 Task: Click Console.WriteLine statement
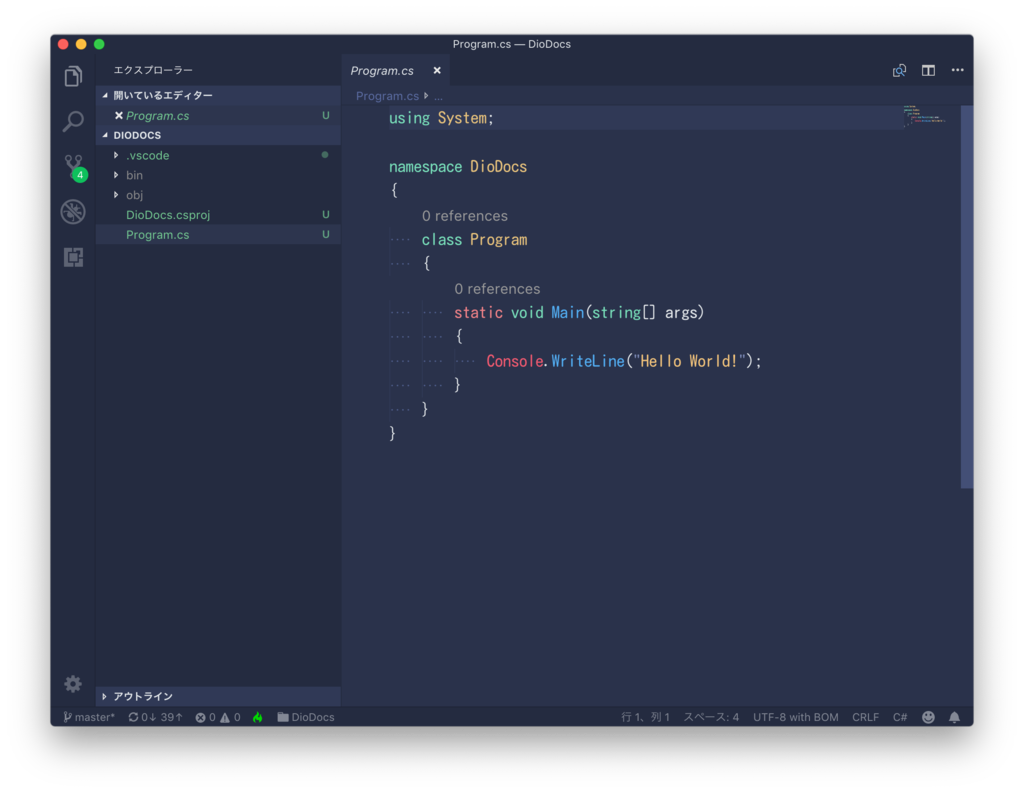[x=624, y=361]
